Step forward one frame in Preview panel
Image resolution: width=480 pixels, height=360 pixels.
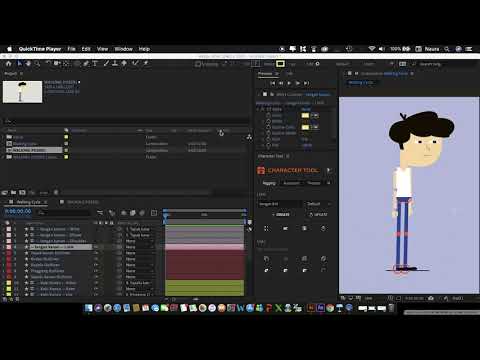[x=298, y=83]
